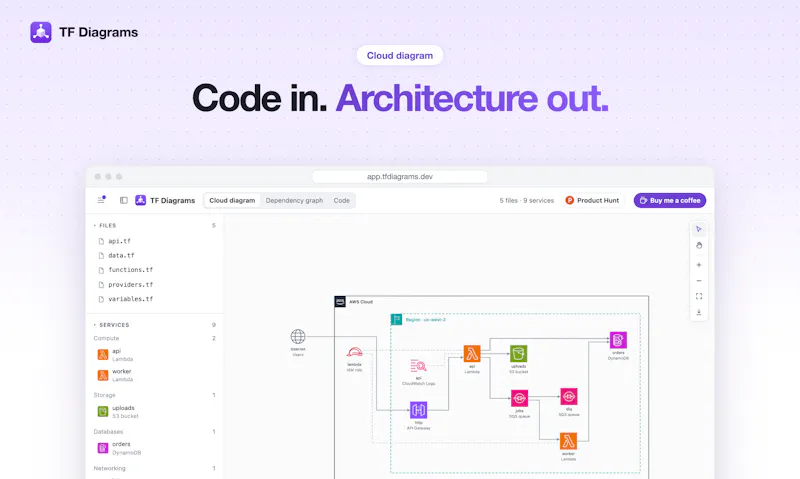800x479 pixels.
Task: Open the hamburger menu icon with notification dot
Action: tap(101, 200)
